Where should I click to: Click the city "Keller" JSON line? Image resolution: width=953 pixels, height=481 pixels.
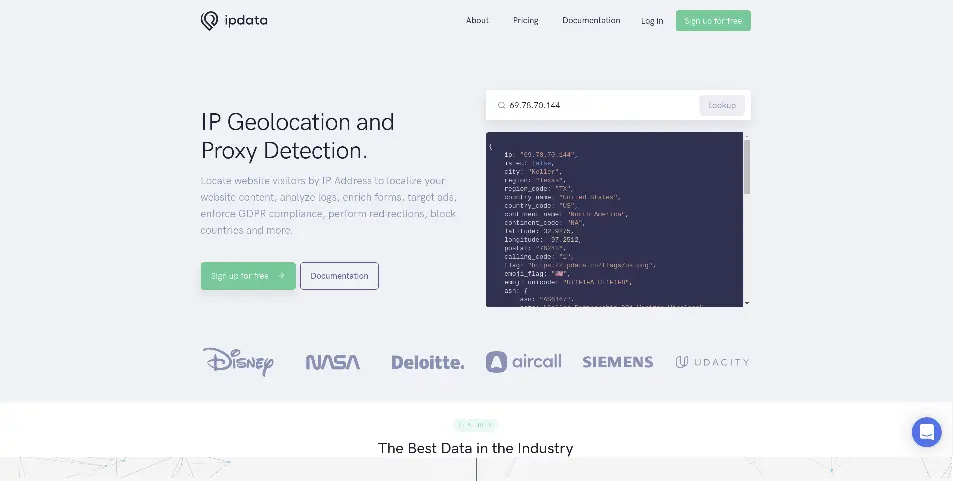click(532, 171)
